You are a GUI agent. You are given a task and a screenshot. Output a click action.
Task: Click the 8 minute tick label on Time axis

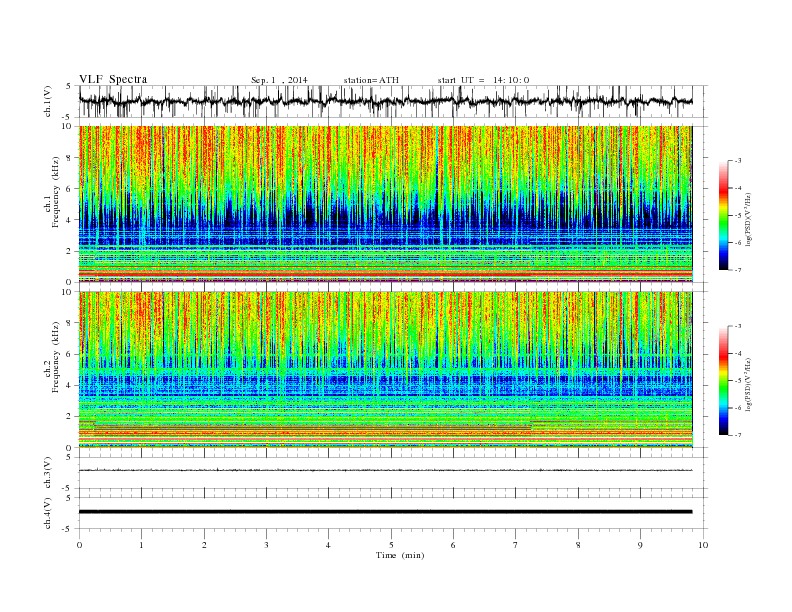click(x=578, y=545)
